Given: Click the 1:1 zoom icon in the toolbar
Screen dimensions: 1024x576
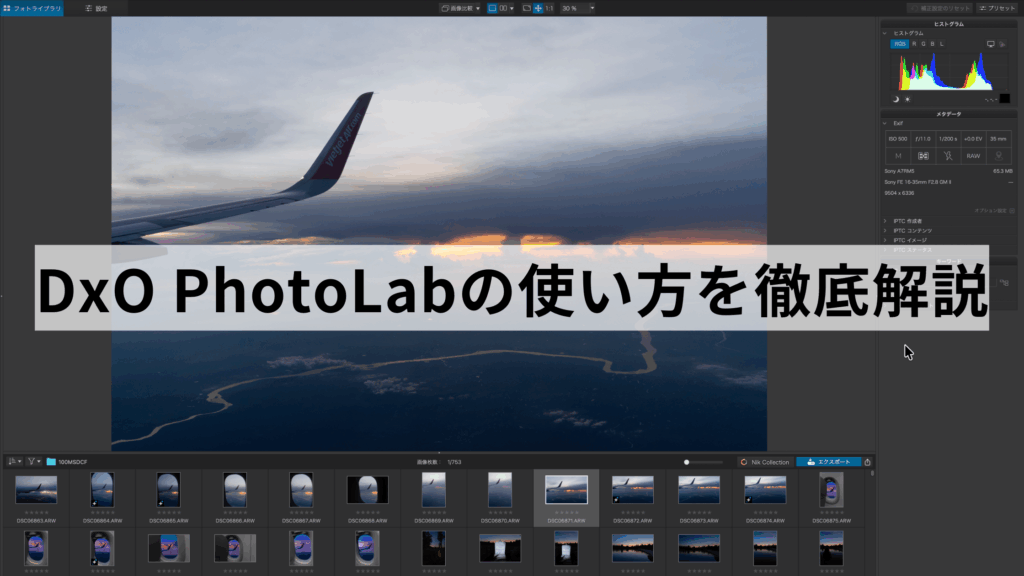Looking at the screenshot, I should pos(548,8).
